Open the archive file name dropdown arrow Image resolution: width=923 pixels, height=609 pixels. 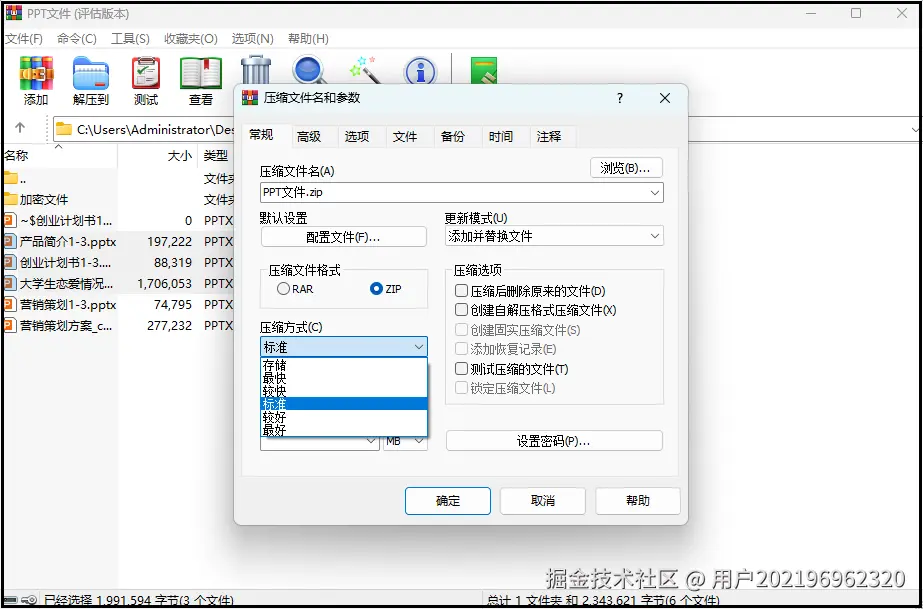(655, 193)
